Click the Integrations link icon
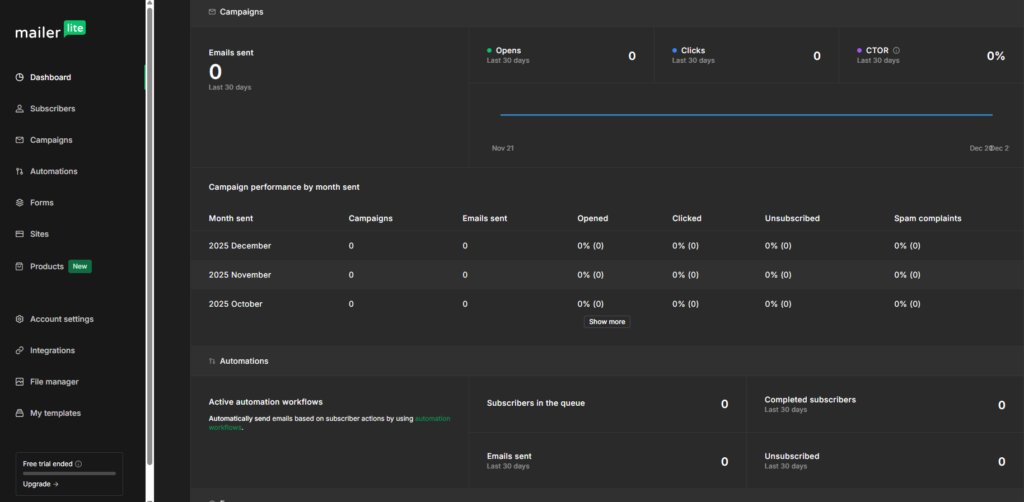 [20, 350]
